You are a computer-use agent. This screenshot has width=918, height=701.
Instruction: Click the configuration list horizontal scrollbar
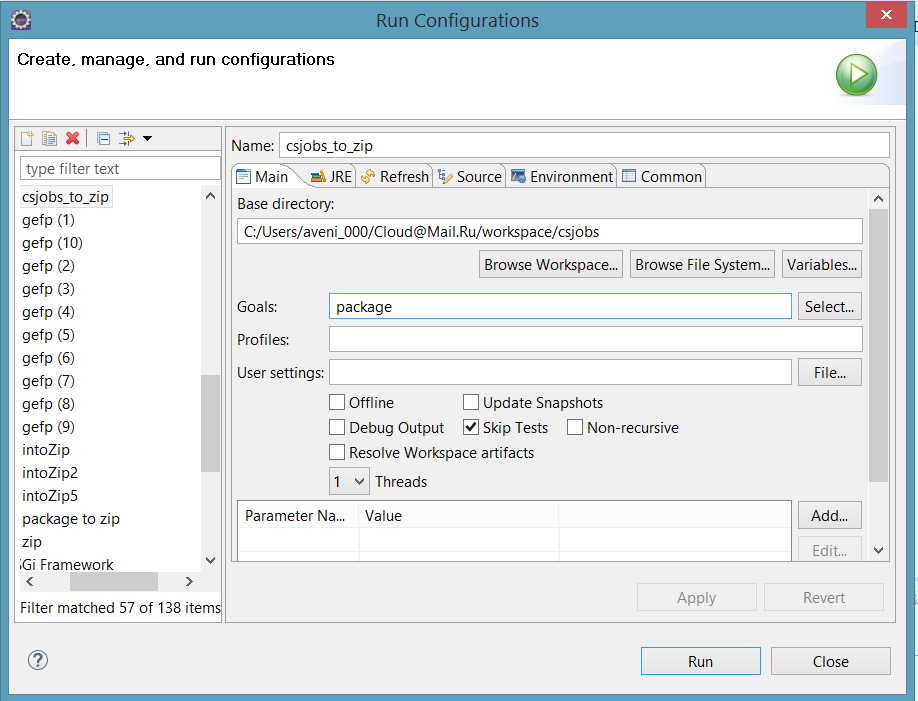click(113, 582)
